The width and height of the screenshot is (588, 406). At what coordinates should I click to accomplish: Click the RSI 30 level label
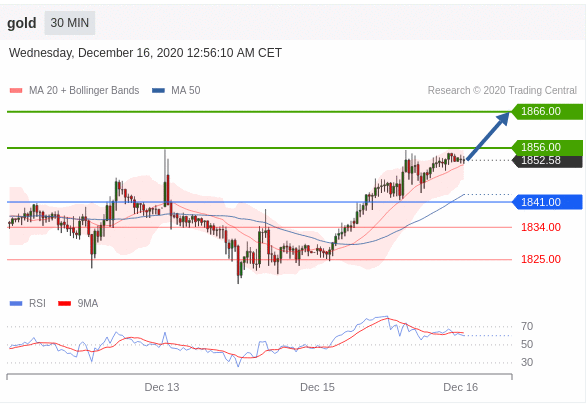(x=527, y=362)
